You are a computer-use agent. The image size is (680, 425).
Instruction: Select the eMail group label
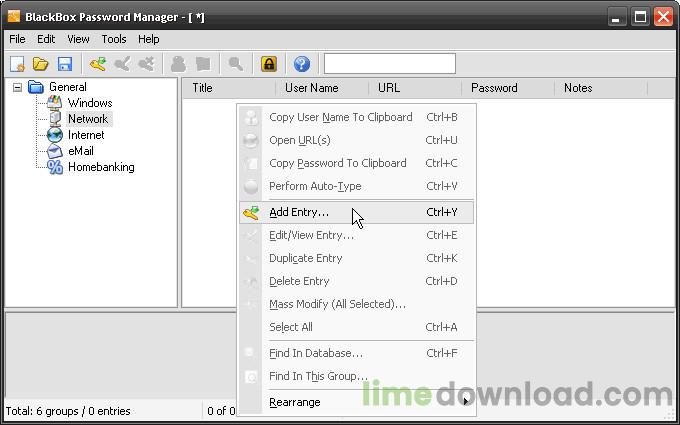(81, 151)
